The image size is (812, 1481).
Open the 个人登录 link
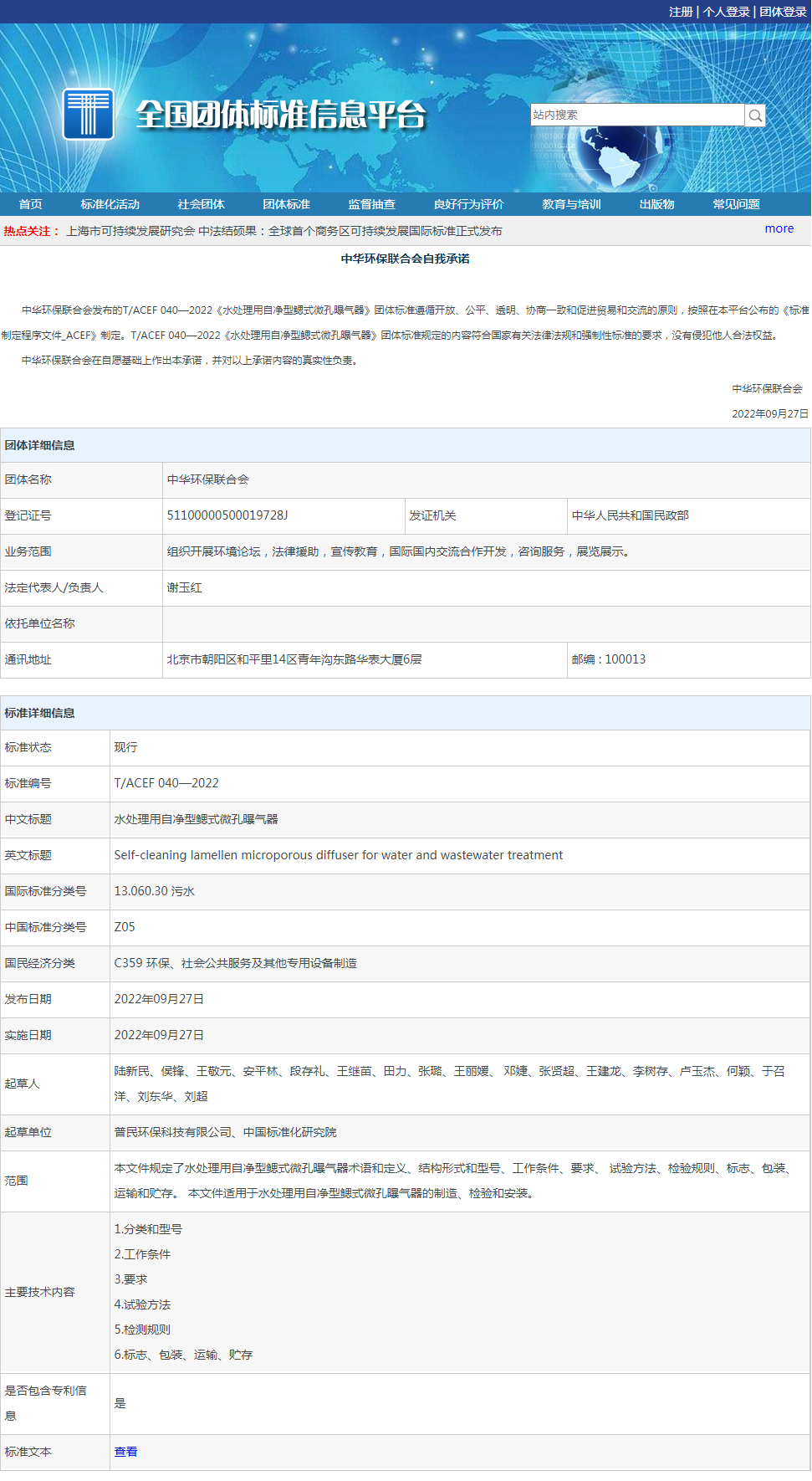tap(726, 12)
